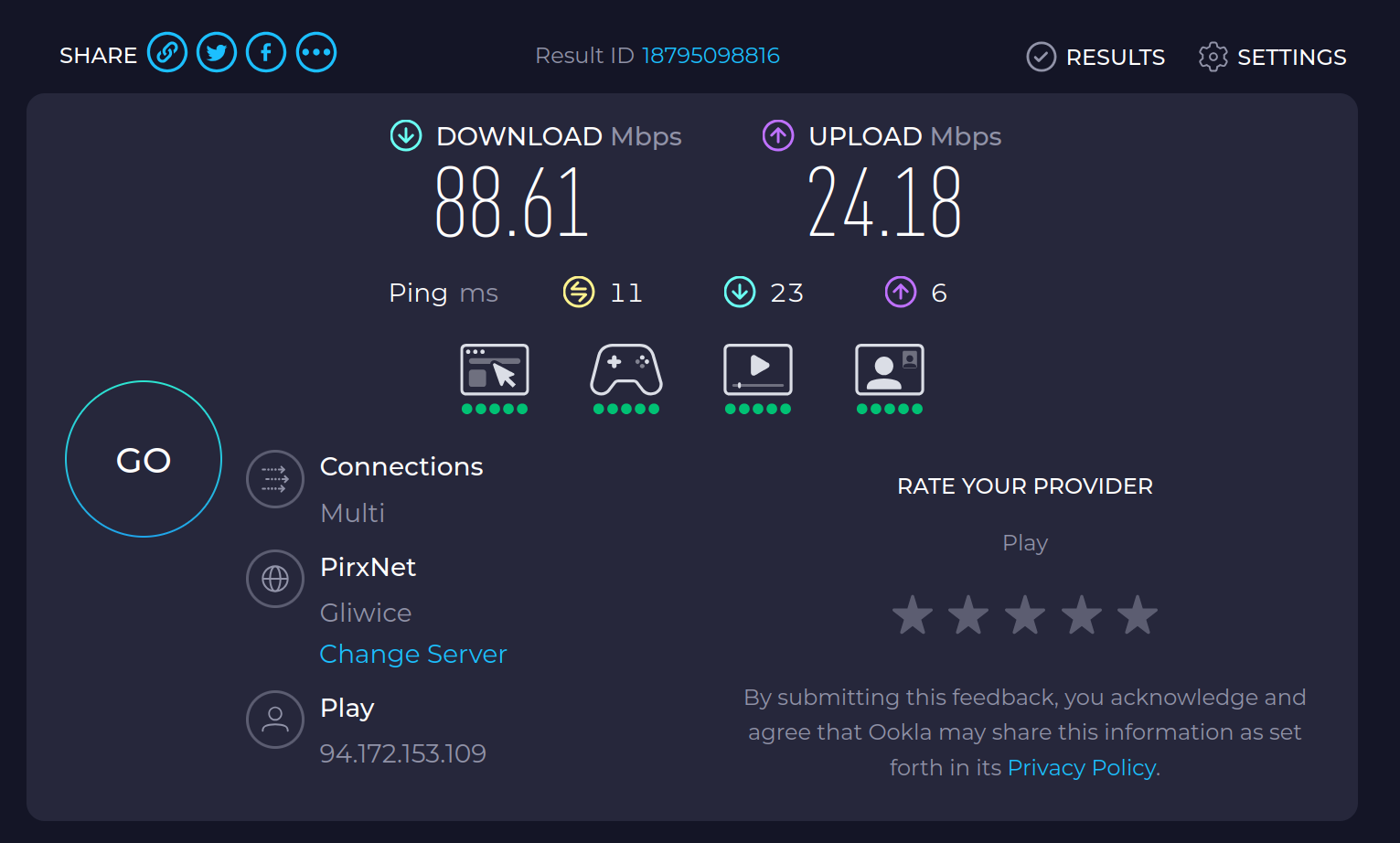This screenshot has height=843, width=1400.
Task: Click the RATE YOUR PROVIDER heading
Action: coord(1025,486)
